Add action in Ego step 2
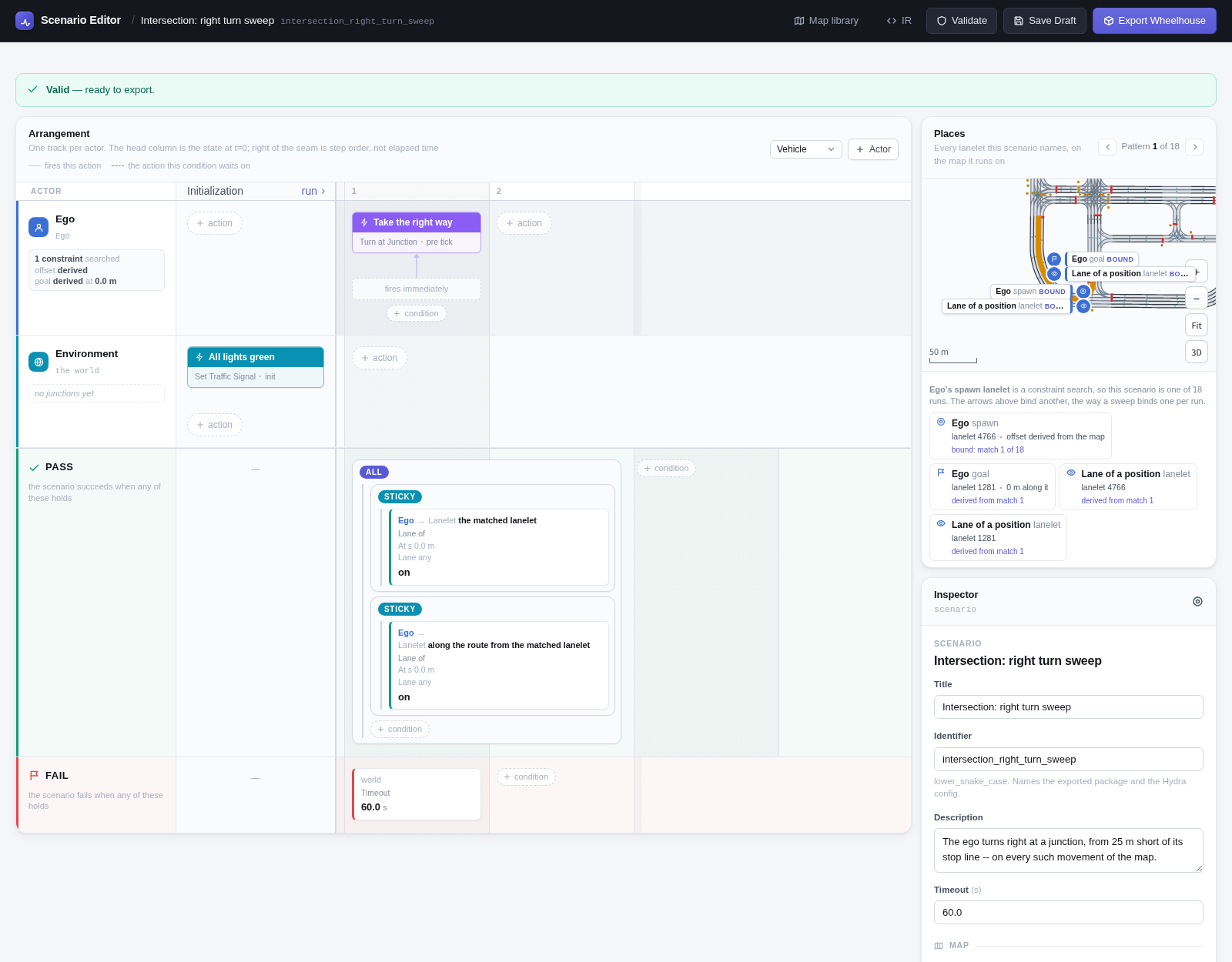Screen dimensions: 1232x962 point(524,223)
